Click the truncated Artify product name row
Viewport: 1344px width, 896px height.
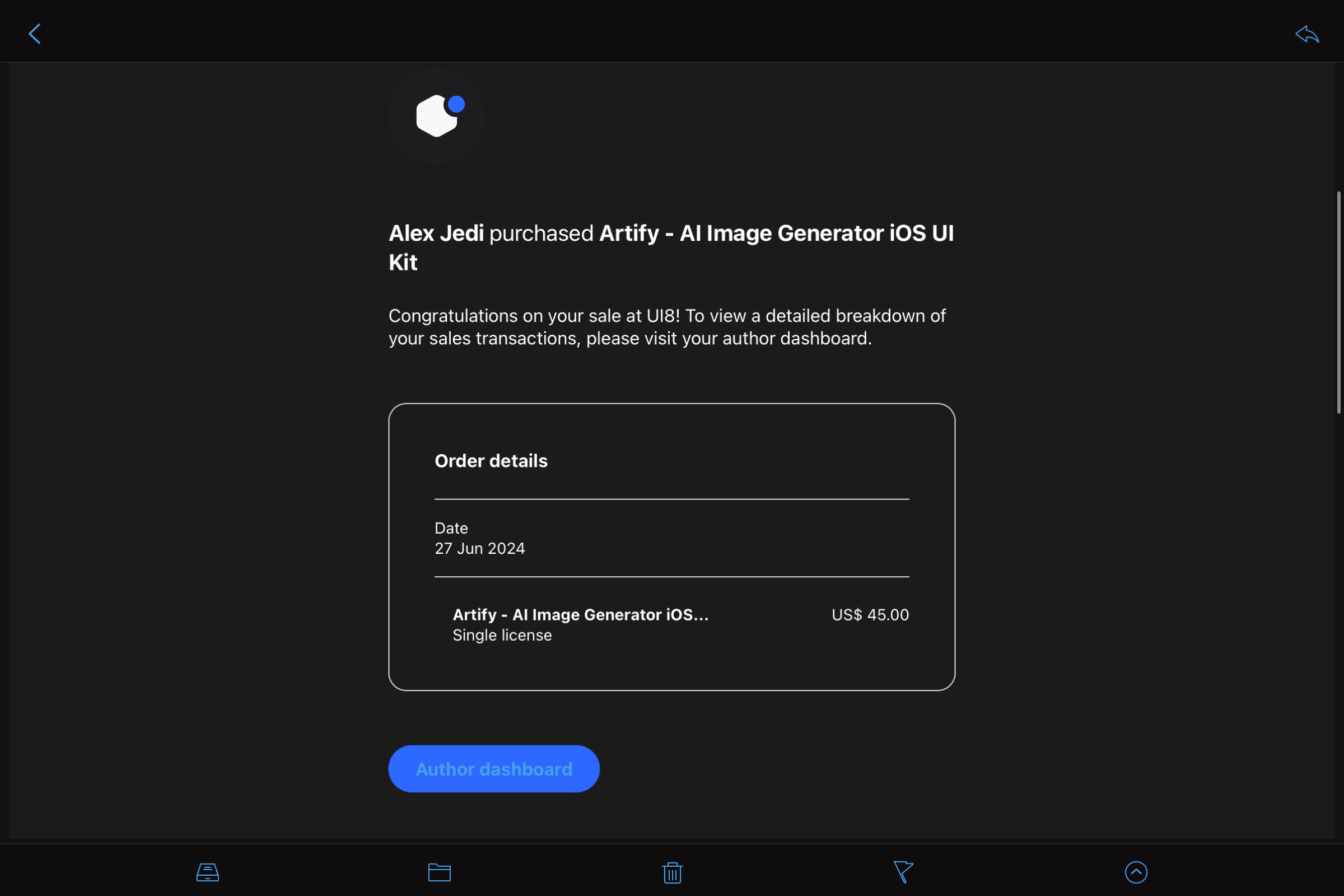pyautogui.click(x=580, y=614)
